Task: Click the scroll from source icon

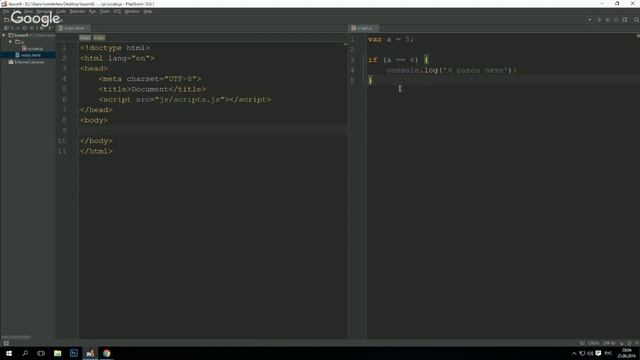Action: pos(24,28)
